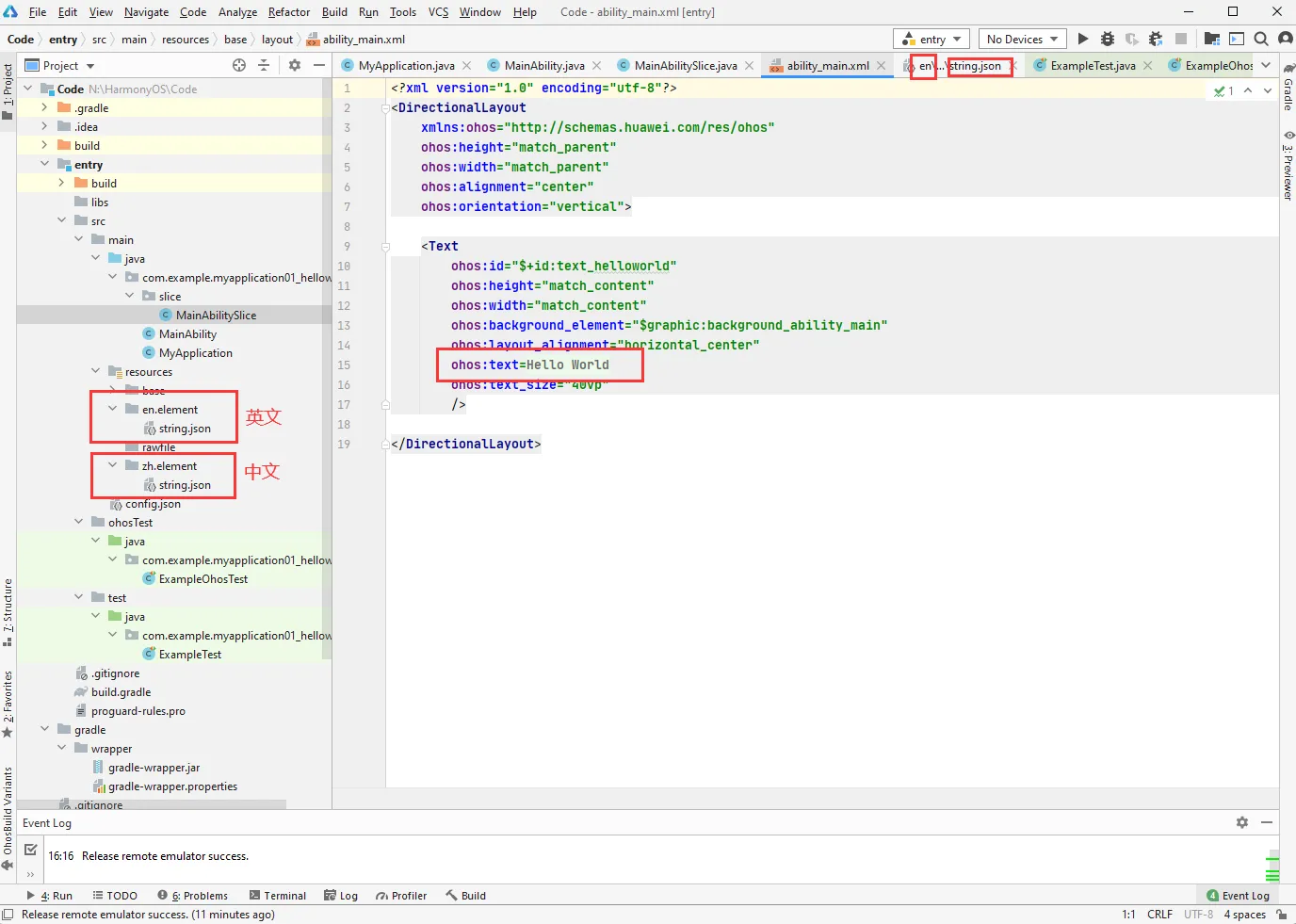Click the layout breadcrumb
The width and height of the screenshot is (1296, 924).
pos(277,40)
